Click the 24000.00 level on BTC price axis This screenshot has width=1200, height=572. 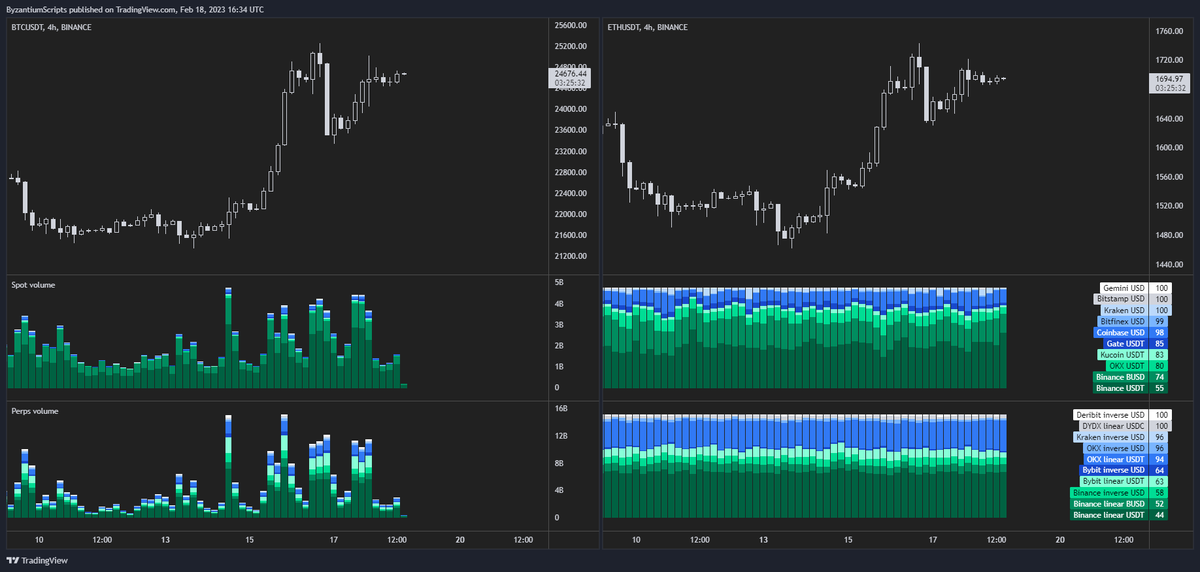coord(570,109)
